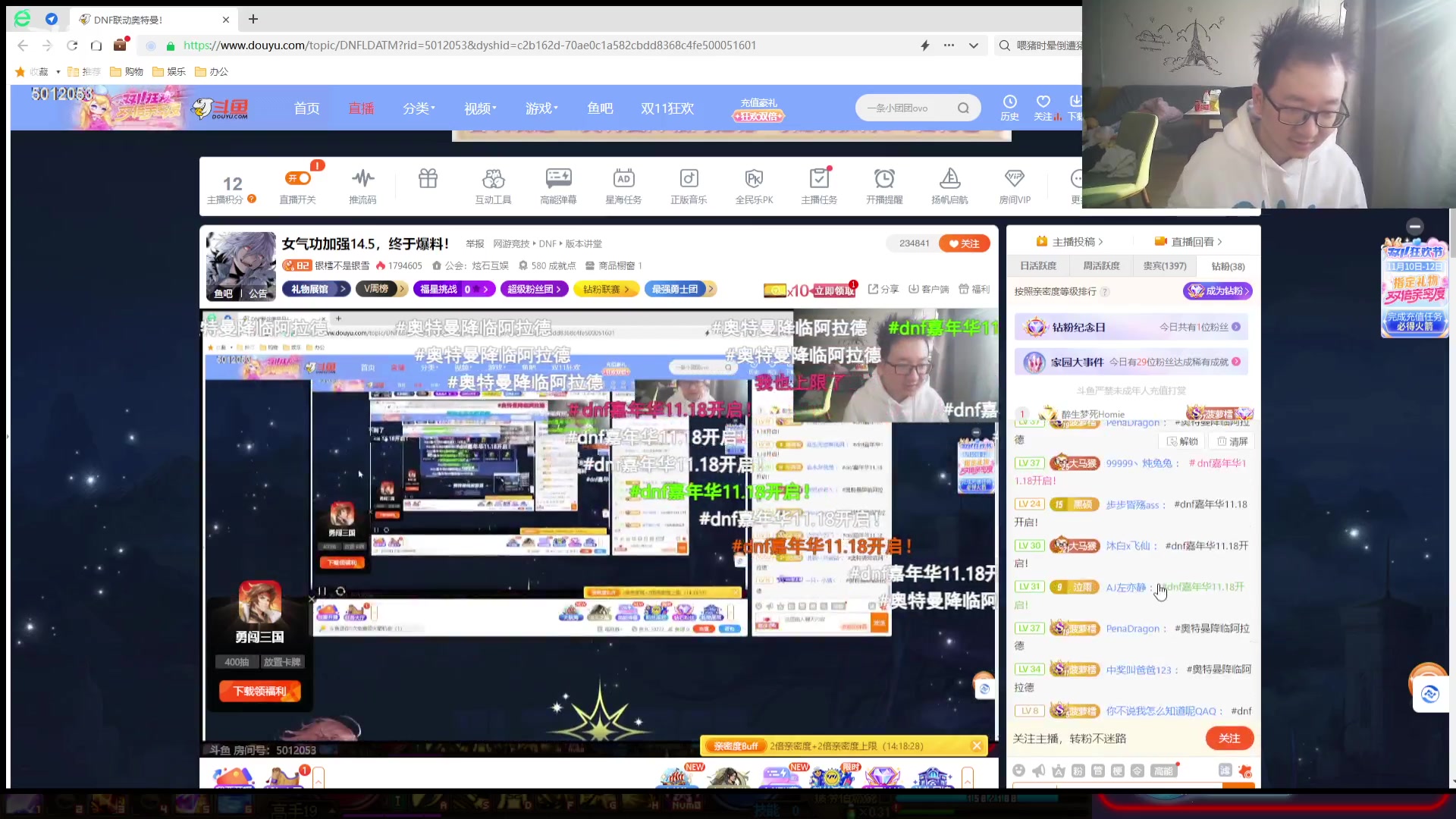The image size is (1456, 819).
Task: Click the 成为钻粉 button
Action: (x=1217, y=291)
